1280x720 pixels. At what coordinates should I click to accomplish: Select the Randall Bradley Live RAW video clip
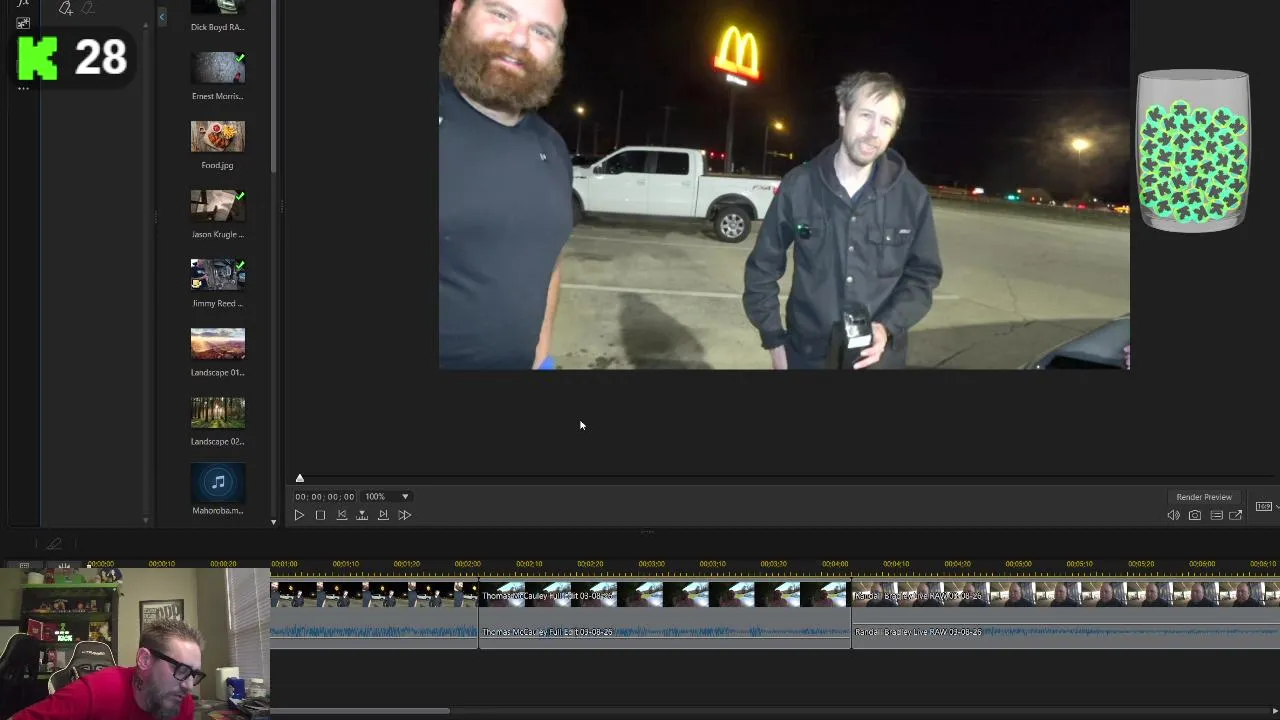[1066, 596]
